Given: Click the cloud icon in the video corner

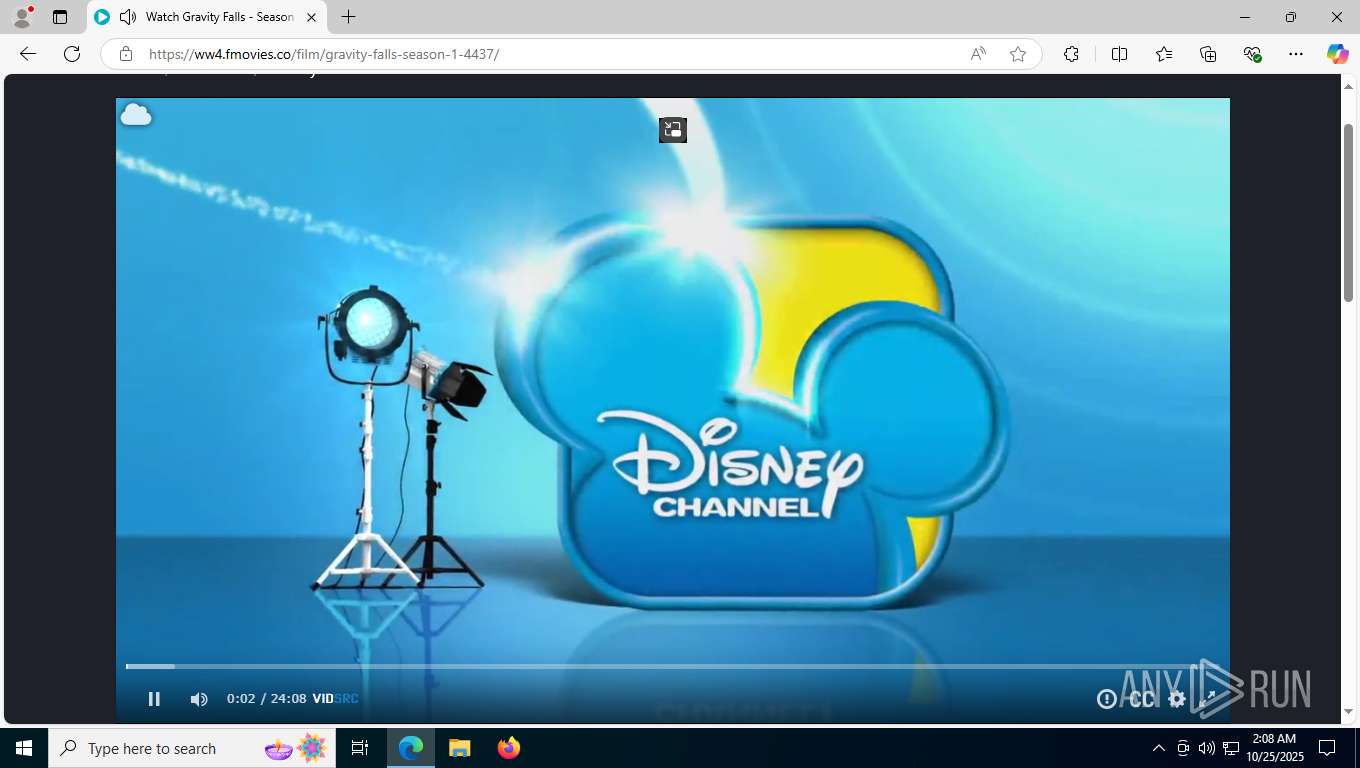Looking at the screenshot, I should point(136,115).
